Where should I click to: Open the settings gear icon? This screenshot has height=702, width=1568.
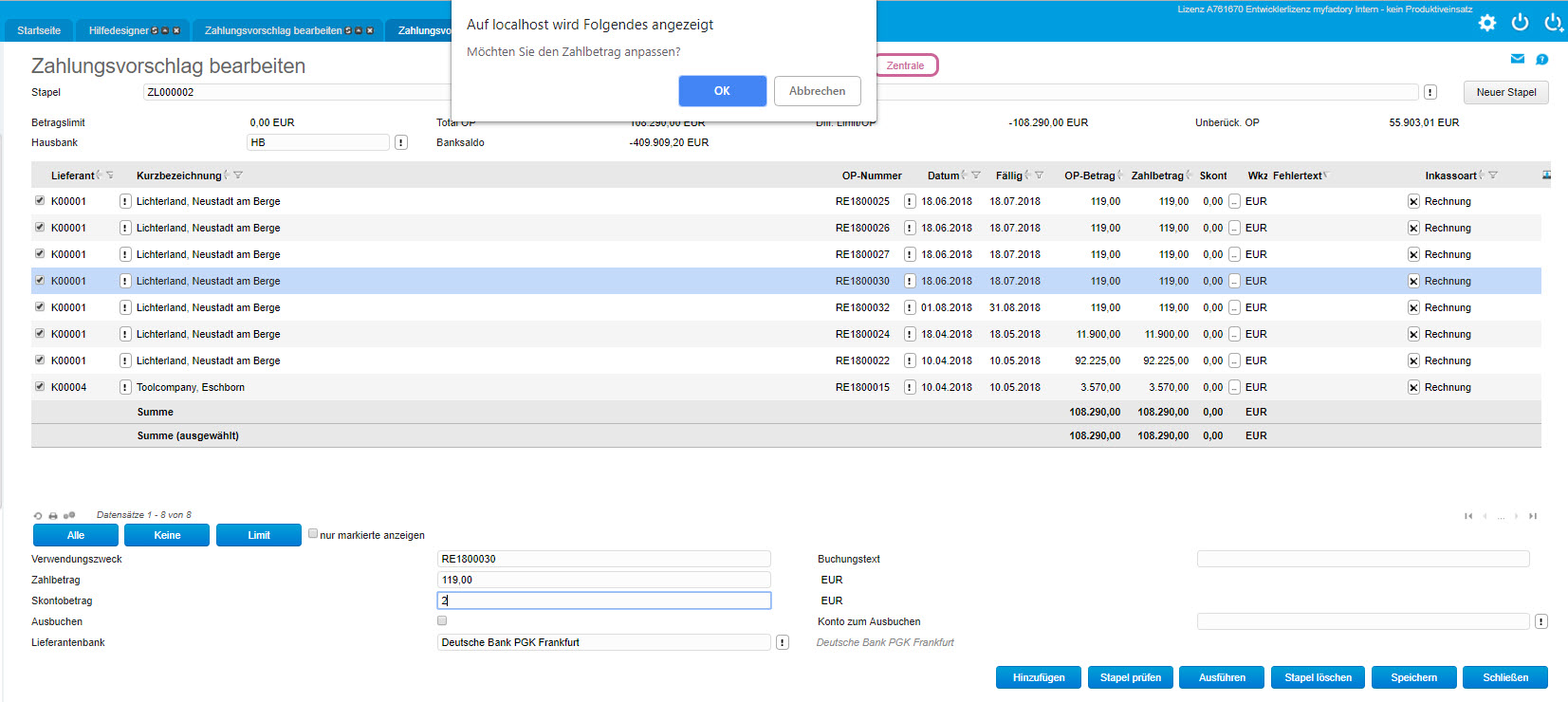click(x=1487, y=23)
